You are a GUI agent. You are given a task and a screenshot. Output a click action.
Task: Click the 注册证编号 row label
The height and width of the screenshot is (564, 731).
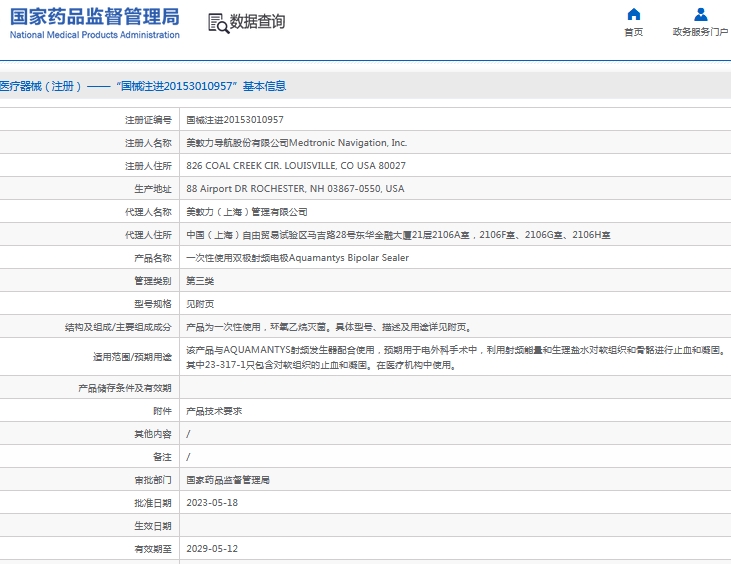coord(148,120)
